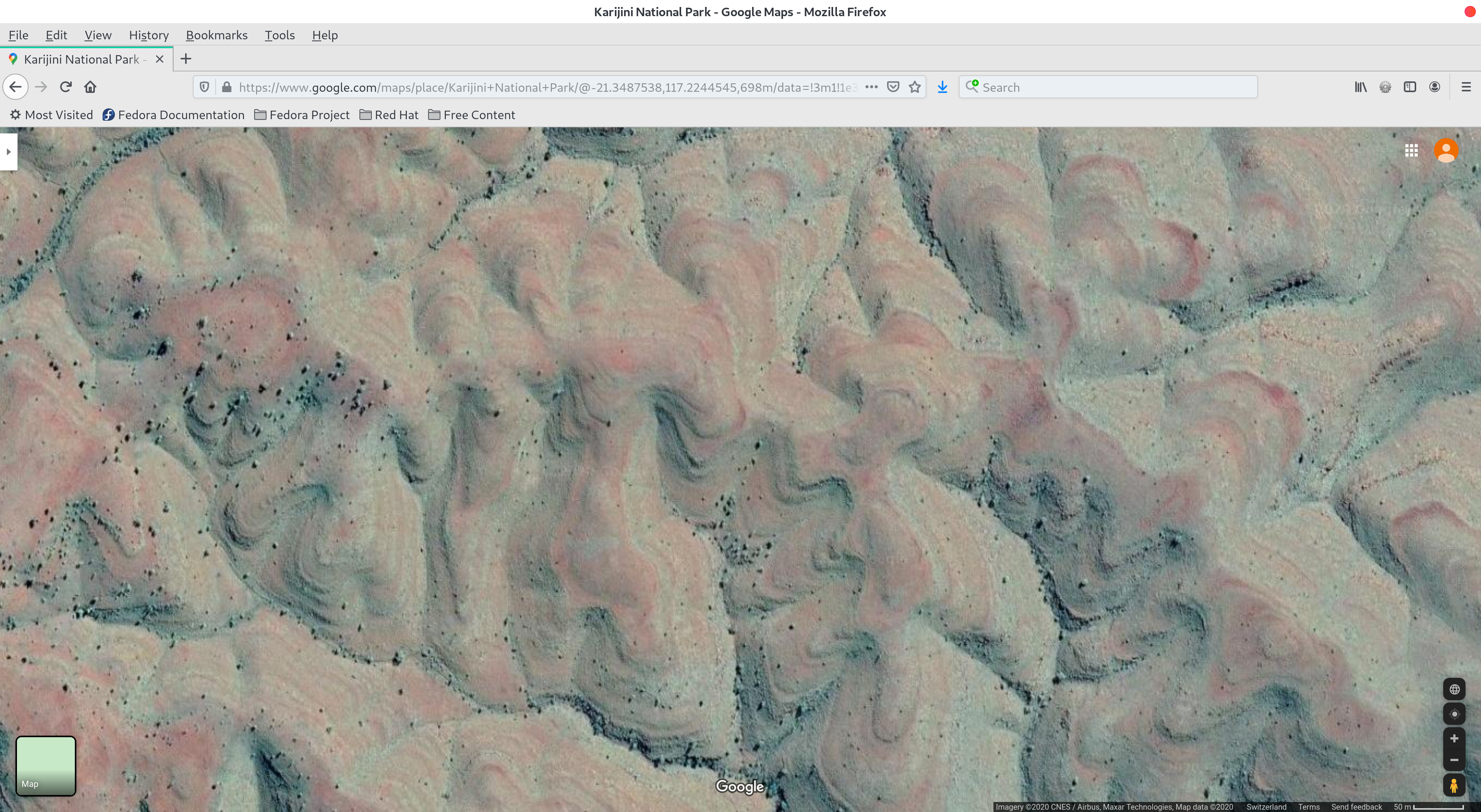Close the Firefox window via red button
The image size is (1481, 812).
pyautogui.click(x=1471, y=12)
